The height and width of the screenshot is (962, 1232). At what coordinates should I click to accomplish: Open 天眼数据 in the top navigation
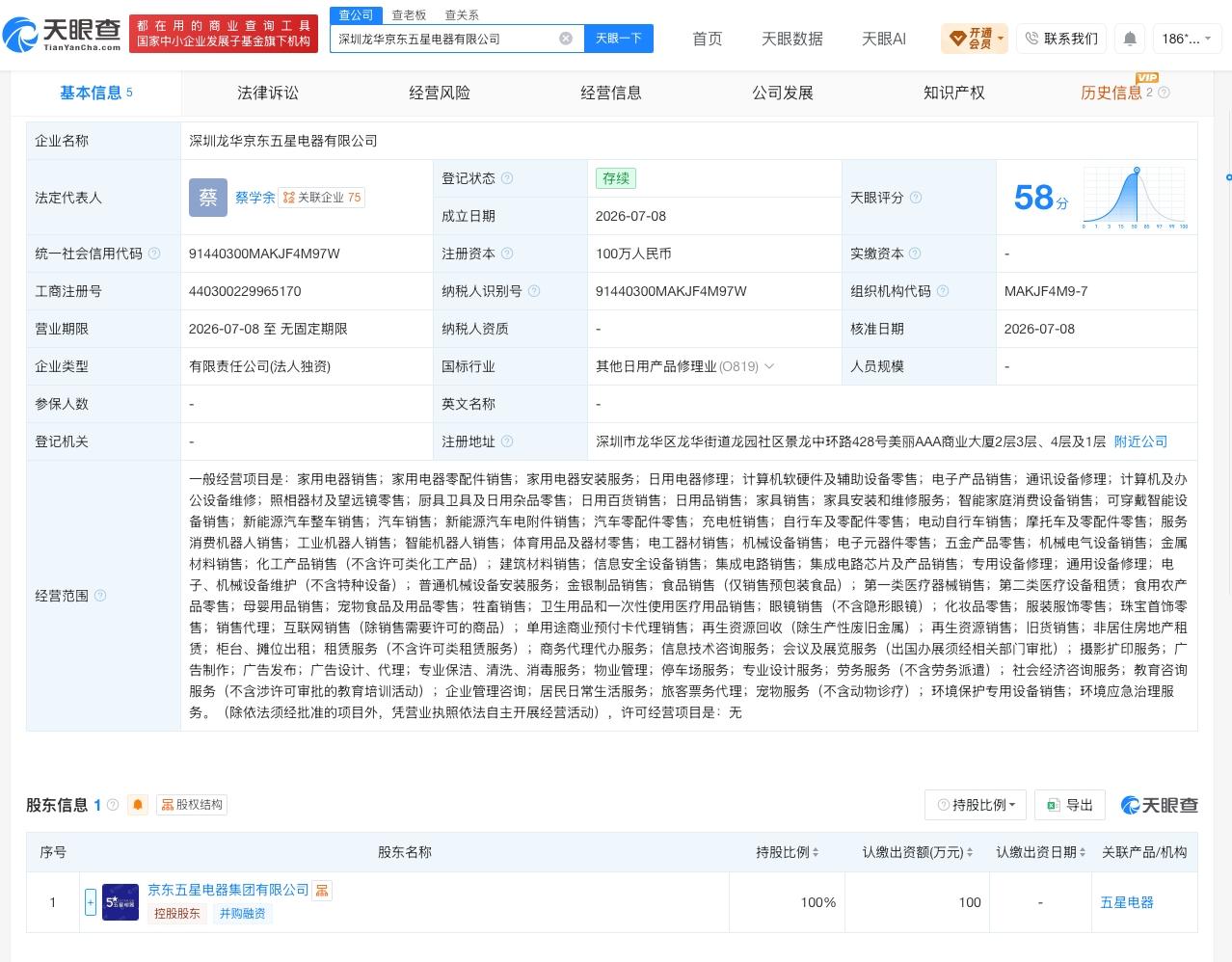click(792, 39)
